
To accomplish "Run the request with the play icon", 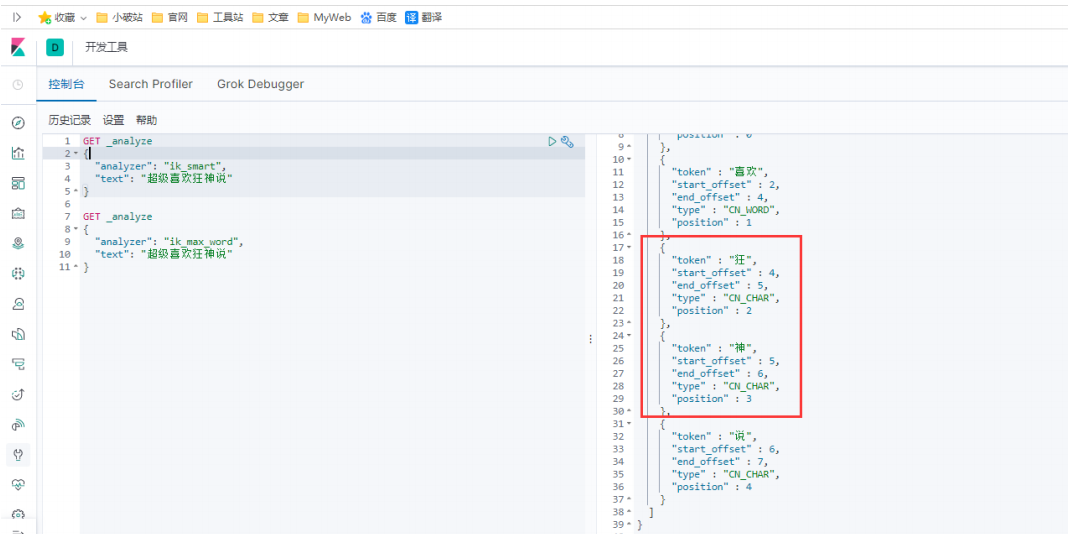I will 552,142.
